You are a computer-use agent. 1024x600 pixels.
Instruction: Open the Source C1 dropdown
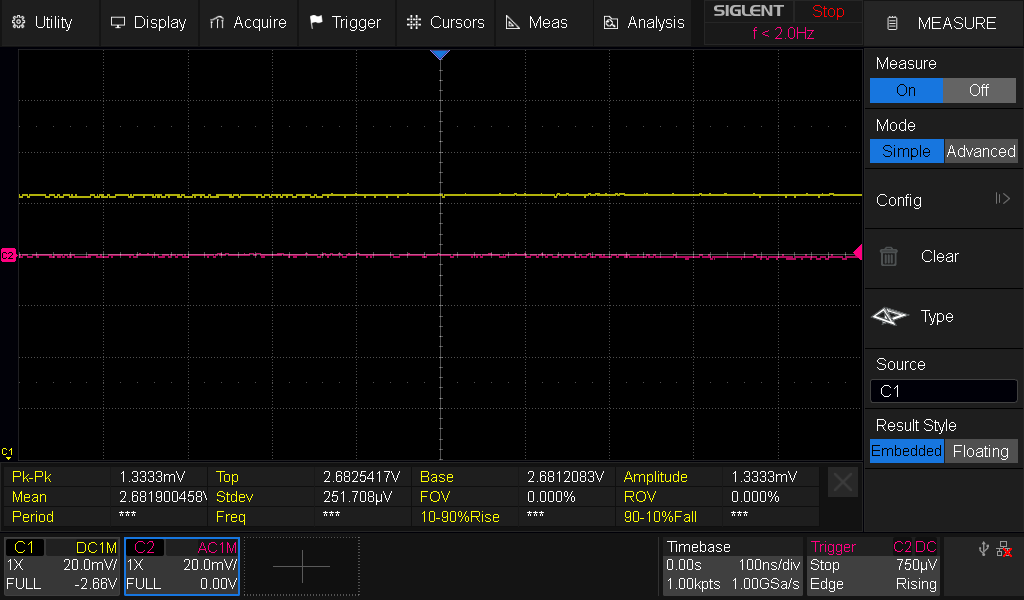944,391
